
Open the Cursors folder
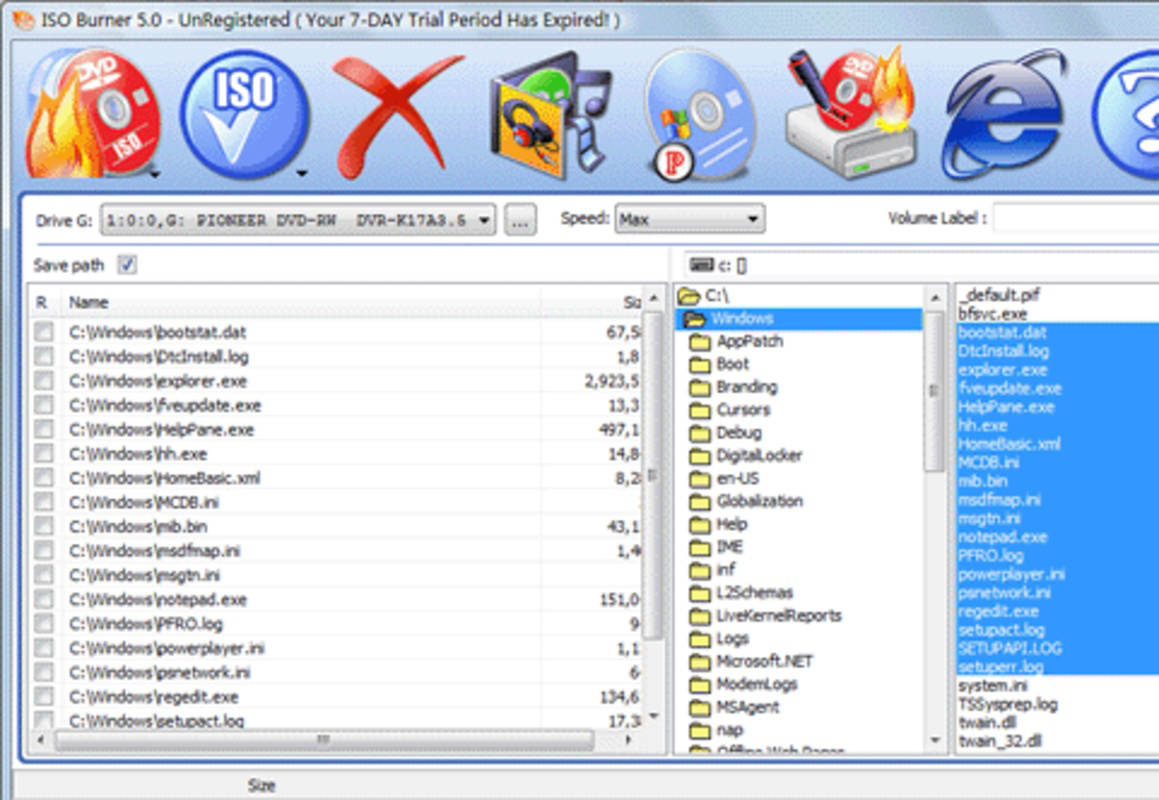tap(730, 410)
